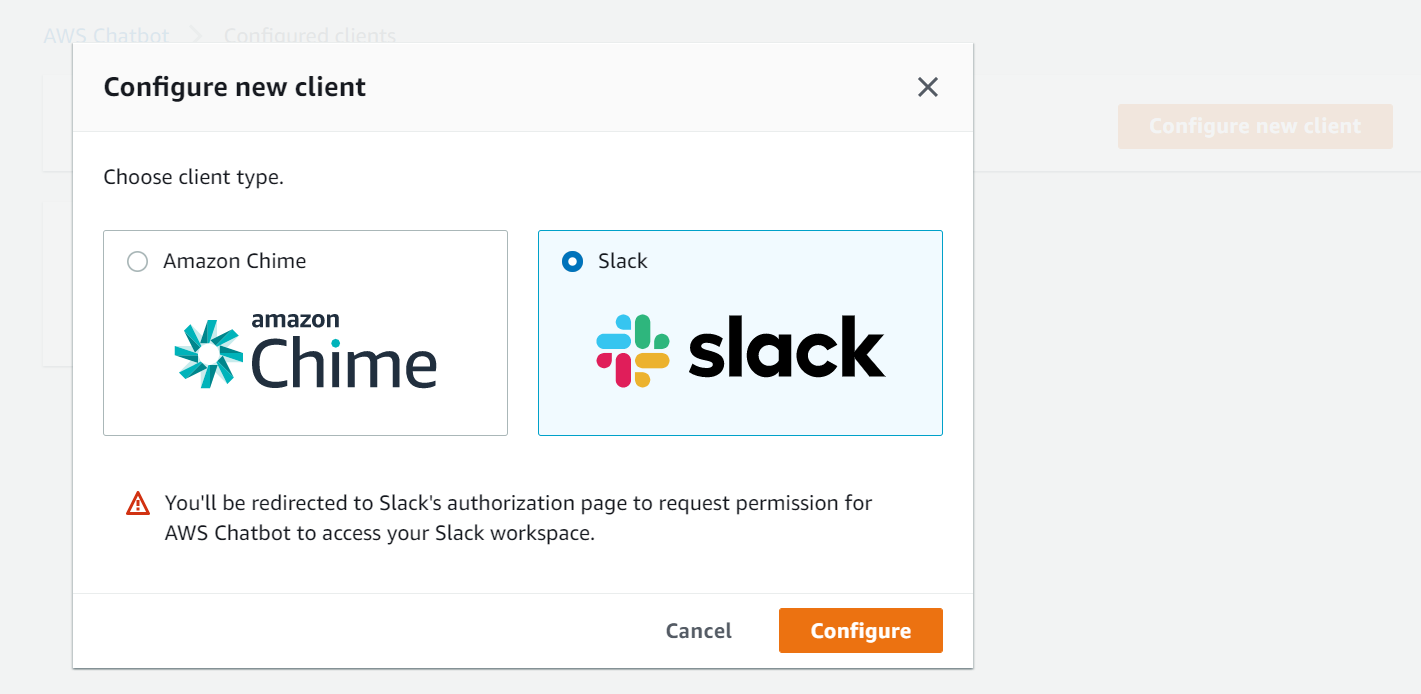Select the Slack radio button
This screenshot has height=694, width=1421.
[x=572, y=262]
